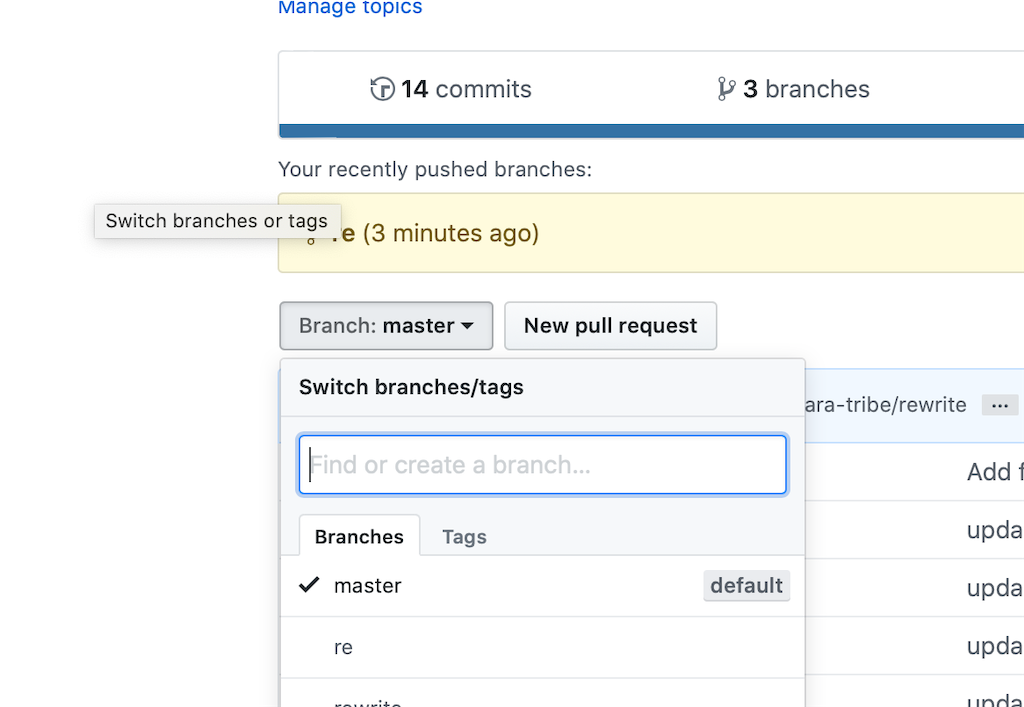The height and width of the screenshot is (707, 1024).
Task: Switch to the Branches tab
Action: (359, 536)
